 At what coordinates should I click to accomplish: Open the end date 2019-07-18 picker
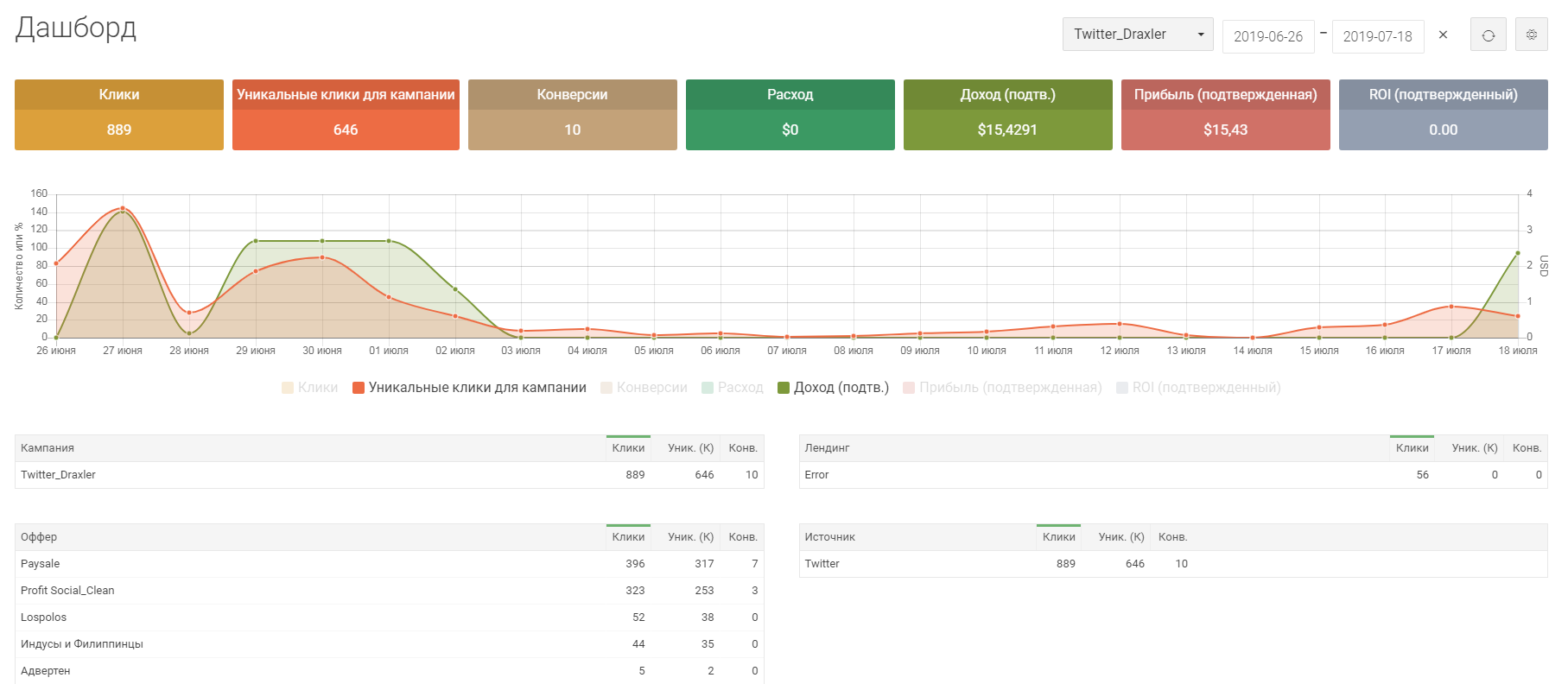[x=1377, y=36]
